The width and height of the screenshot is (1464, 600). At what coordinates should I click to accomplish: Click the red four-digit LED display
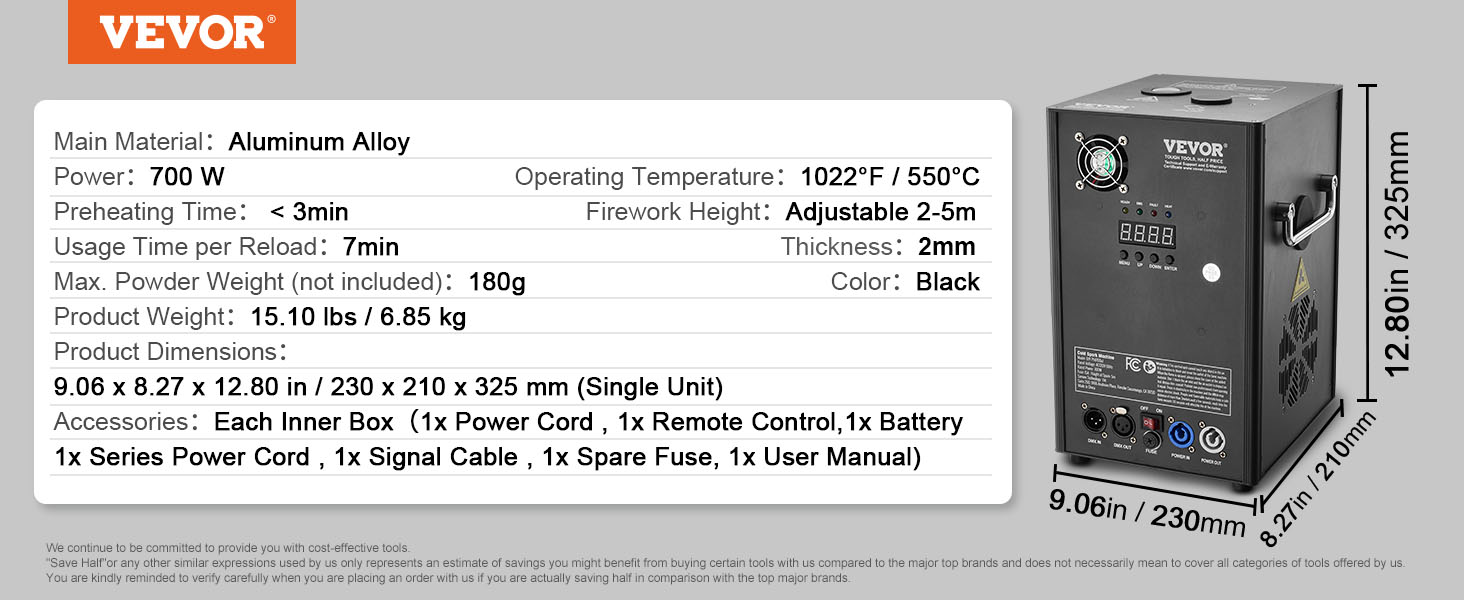(1147, 233)
